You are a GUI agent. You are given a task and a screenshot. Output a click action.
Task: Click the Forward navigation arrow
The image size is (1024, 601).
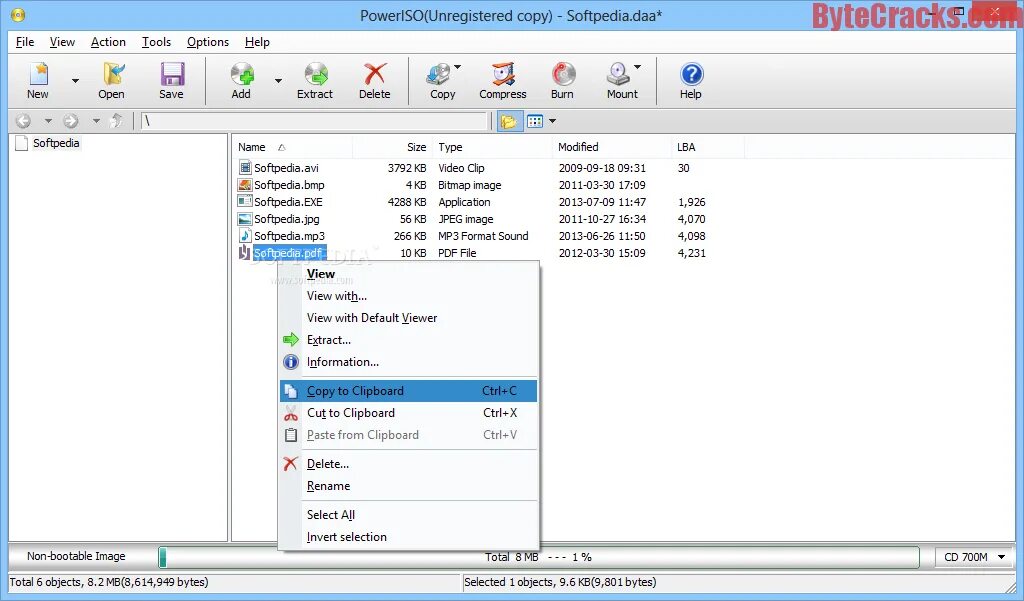pyautogui.click(x=71, y=121)
